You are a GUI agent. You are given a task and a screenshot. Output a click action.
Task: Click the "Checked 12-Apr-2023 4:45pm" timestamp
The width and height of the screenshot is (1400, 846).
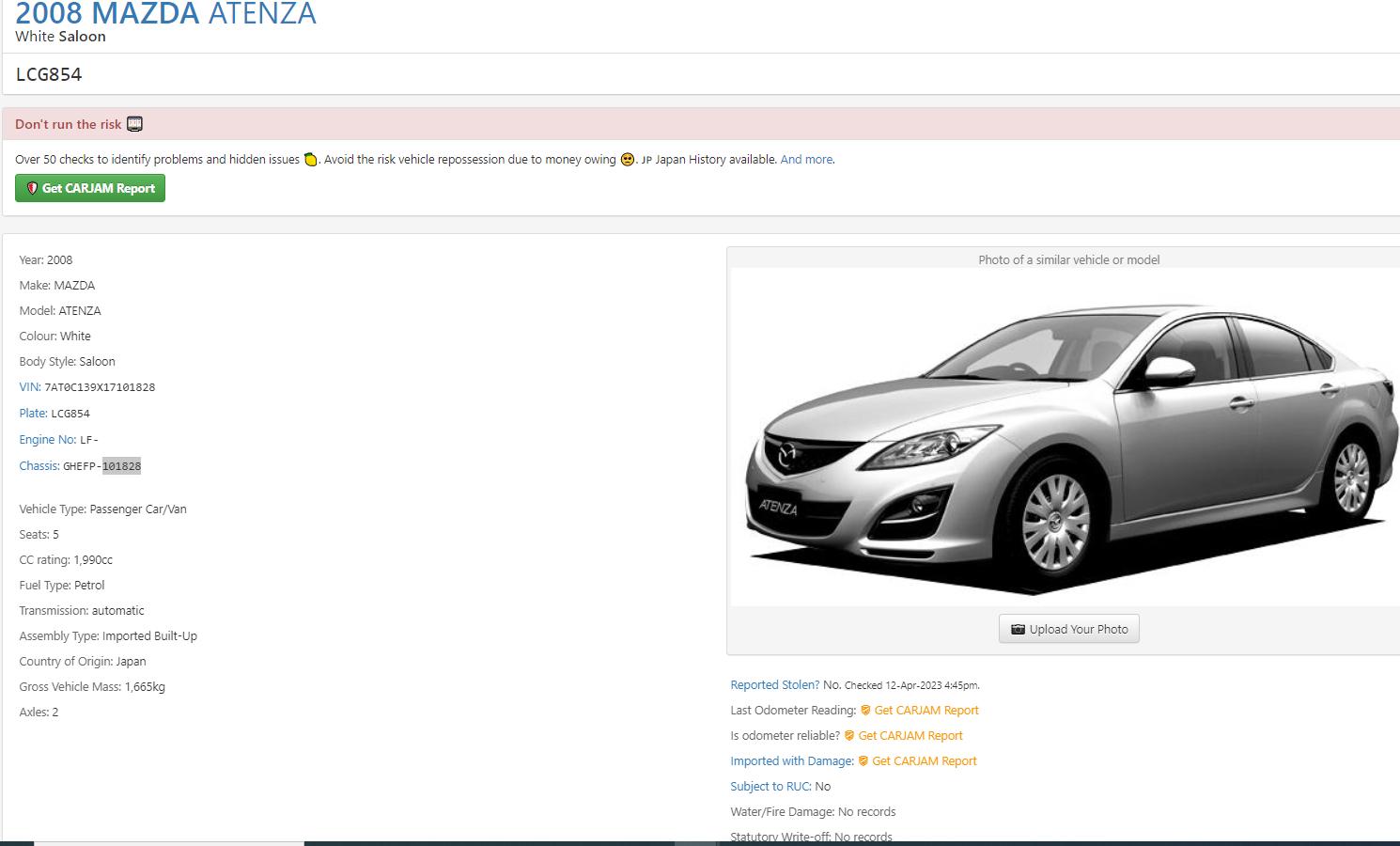tap(911, 685)
